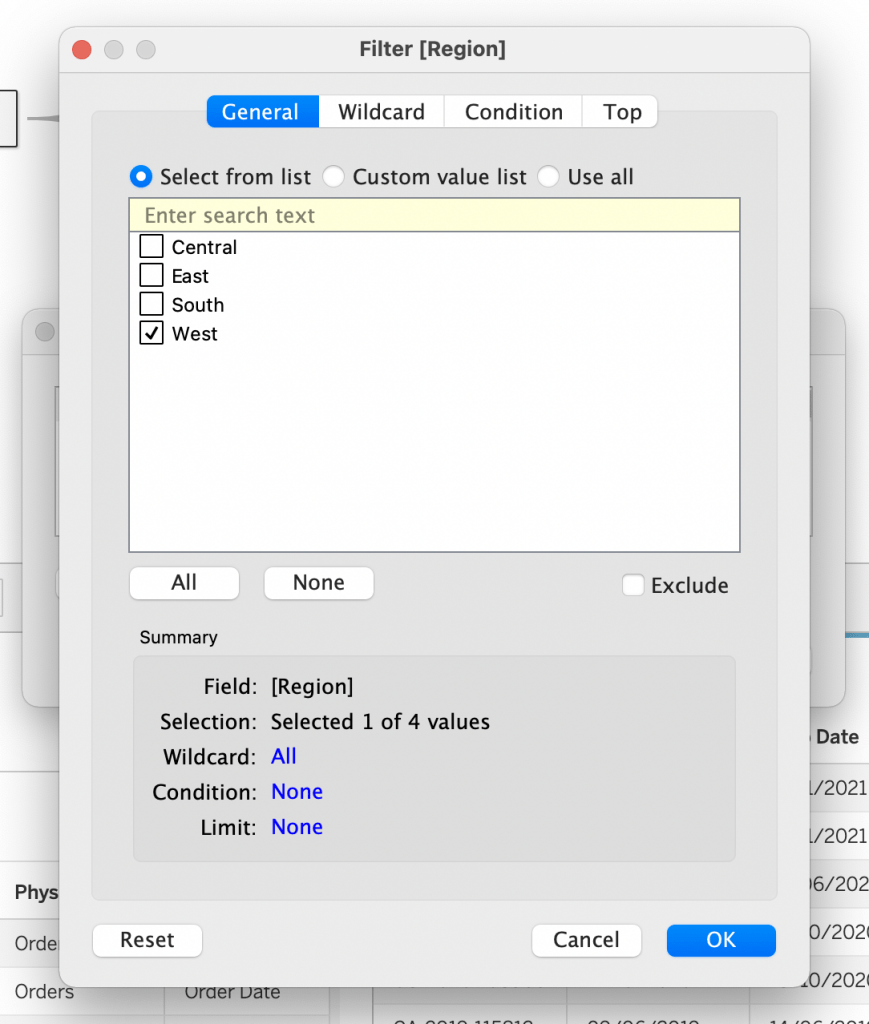Enable the East region checkbox

pos(152,276)
